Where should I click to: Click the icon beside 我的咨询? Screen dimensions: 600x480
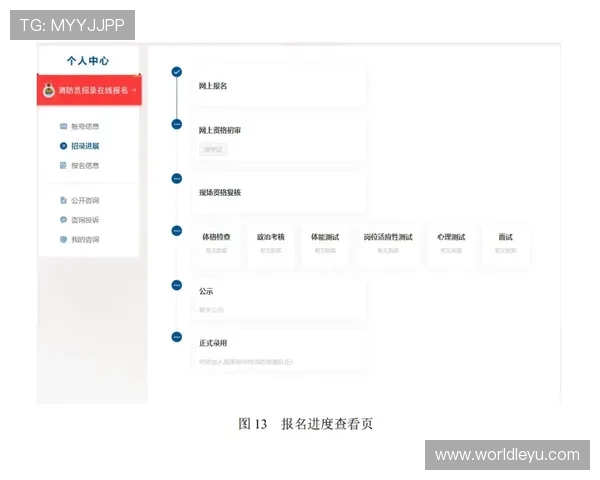pos(64,239)
